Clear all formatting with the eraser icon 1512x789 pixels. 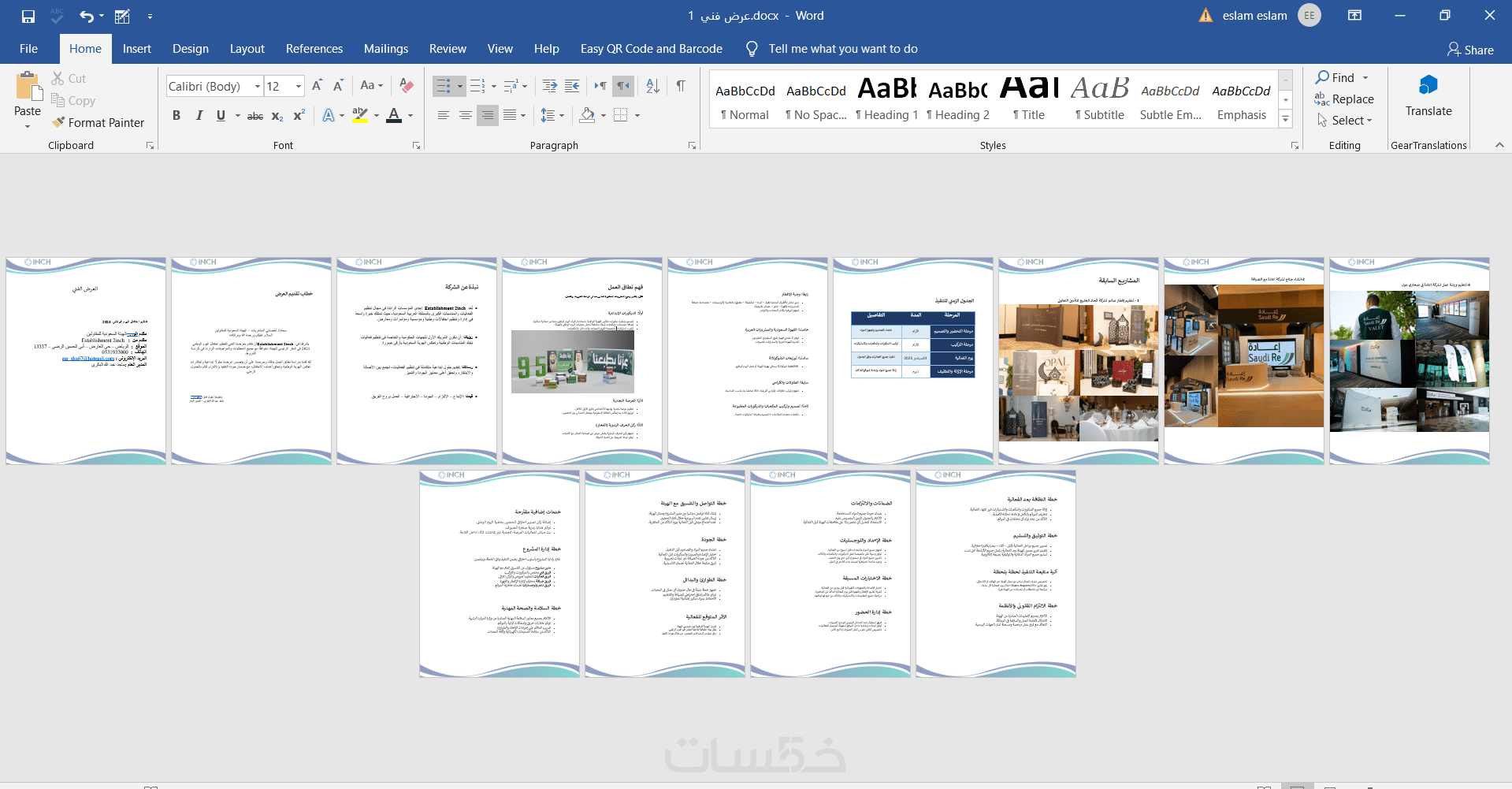pyautogui.click(x=407, y=86)
